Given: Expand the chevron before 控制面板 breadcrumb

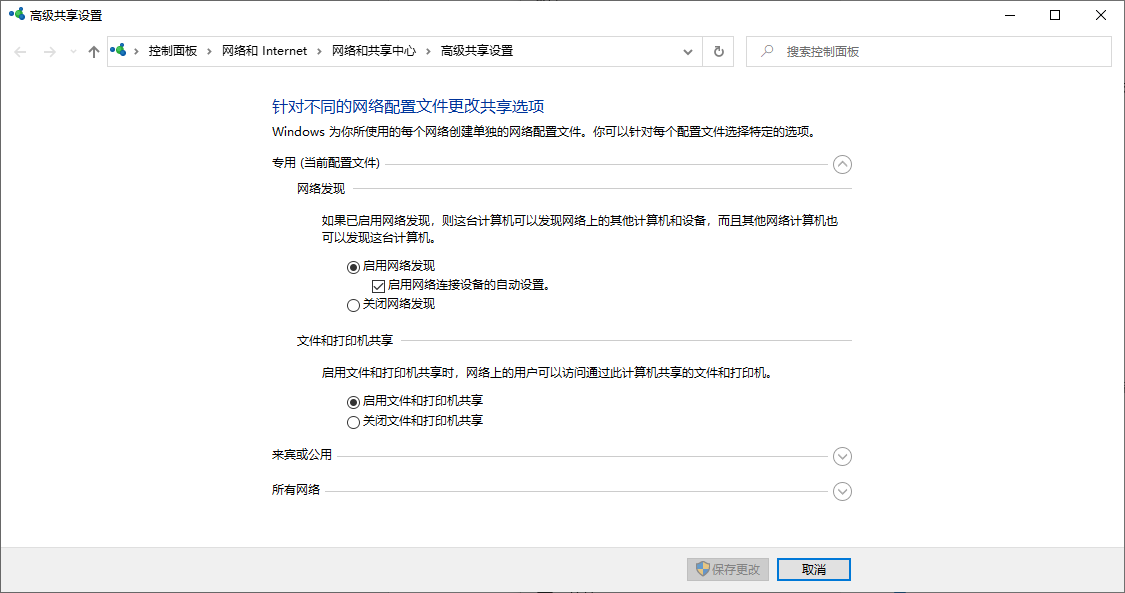Looking at the screenshot, I should [x=136, y=51].
